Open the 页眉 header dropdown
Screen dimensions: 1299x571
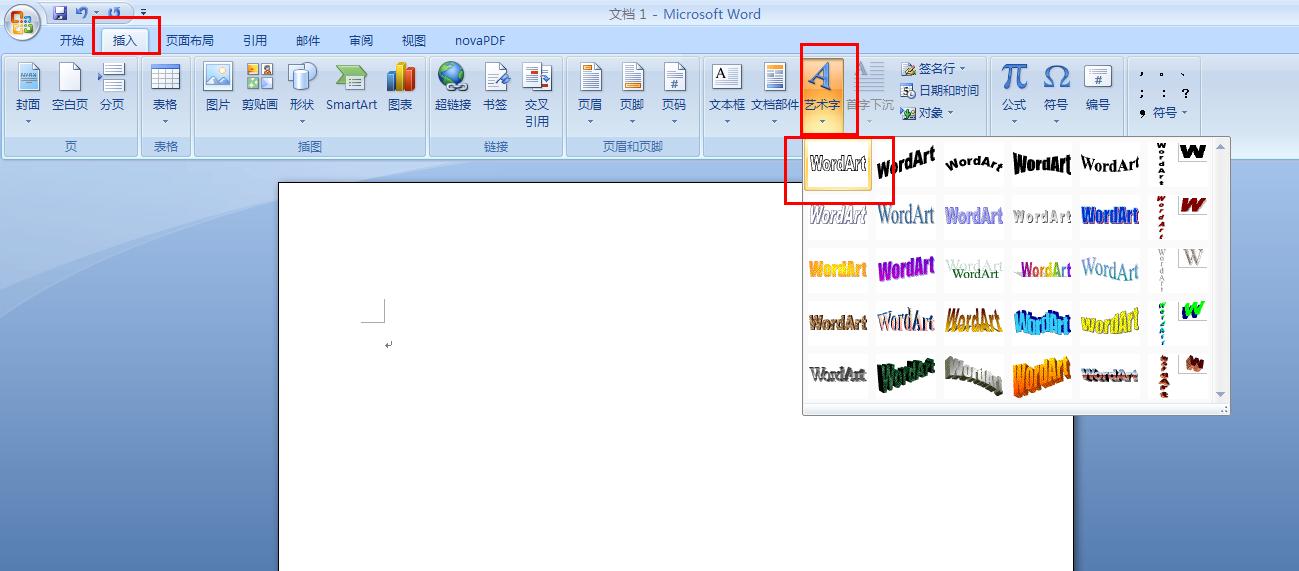coord(590,121)
